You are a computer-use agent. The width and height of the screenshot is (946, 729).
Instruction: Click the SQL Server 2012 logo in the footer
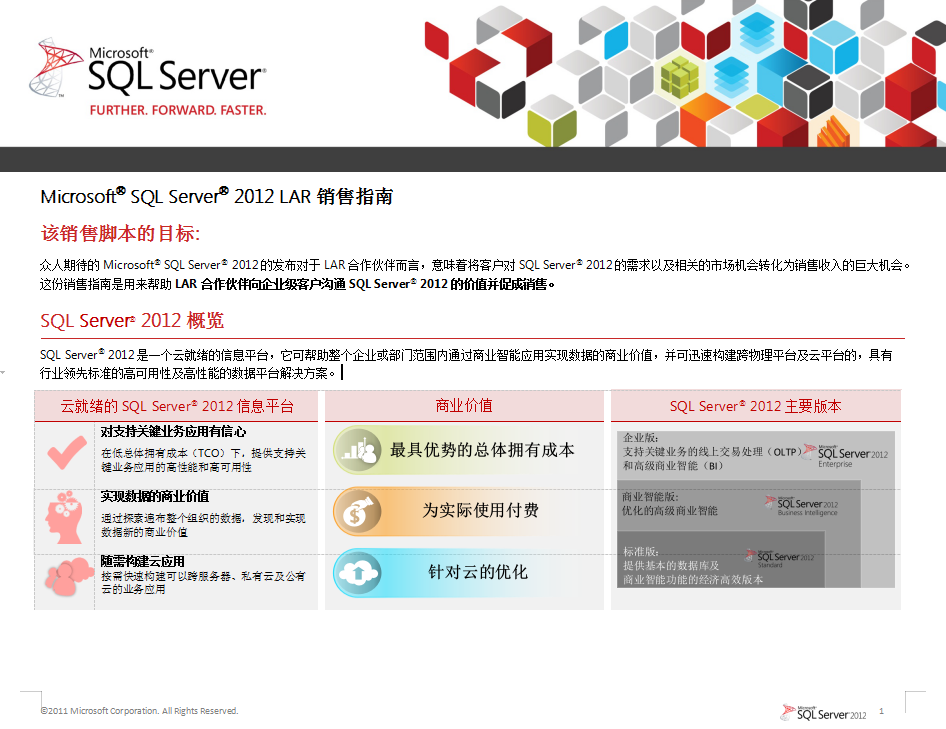click(x=823, y=711)
